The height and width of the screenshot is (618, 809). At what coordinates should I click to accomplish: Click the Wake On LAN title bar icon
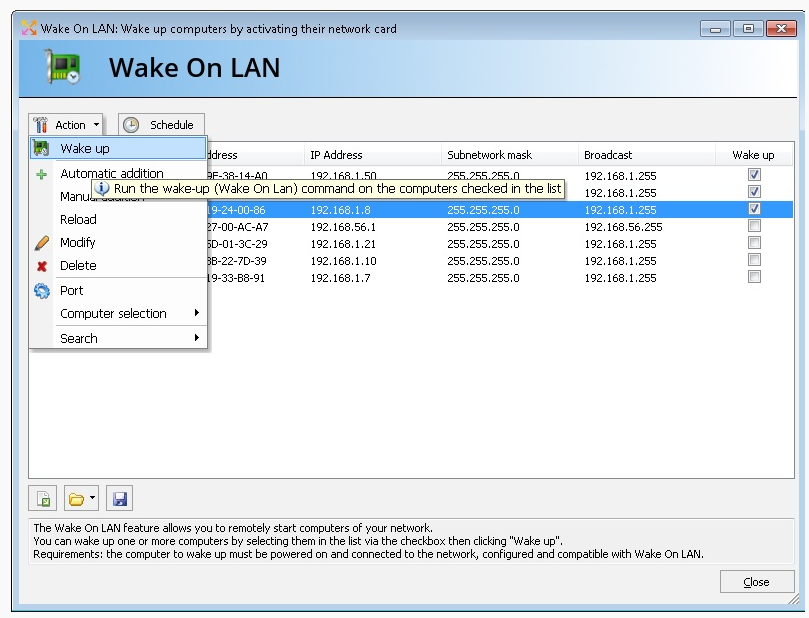click(x=29, y=28)
